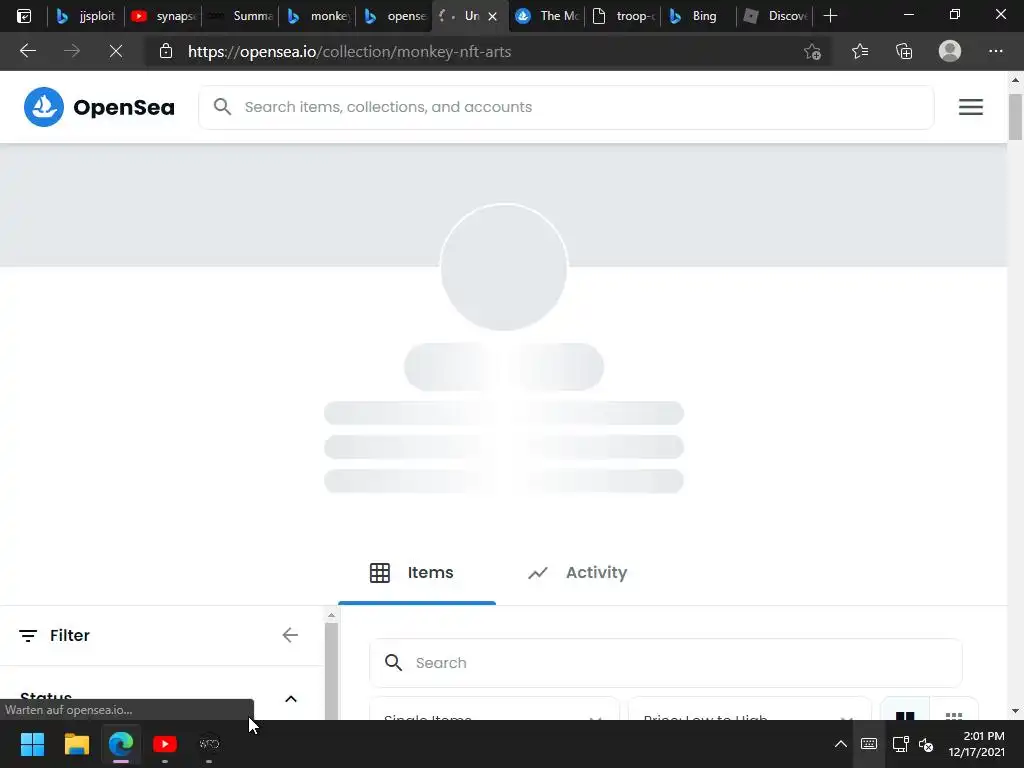Open volume muted tray icon
Image resolution: width=1024 pixels, height=768 pixels.
pyautogui.click(x=926, y=744)
